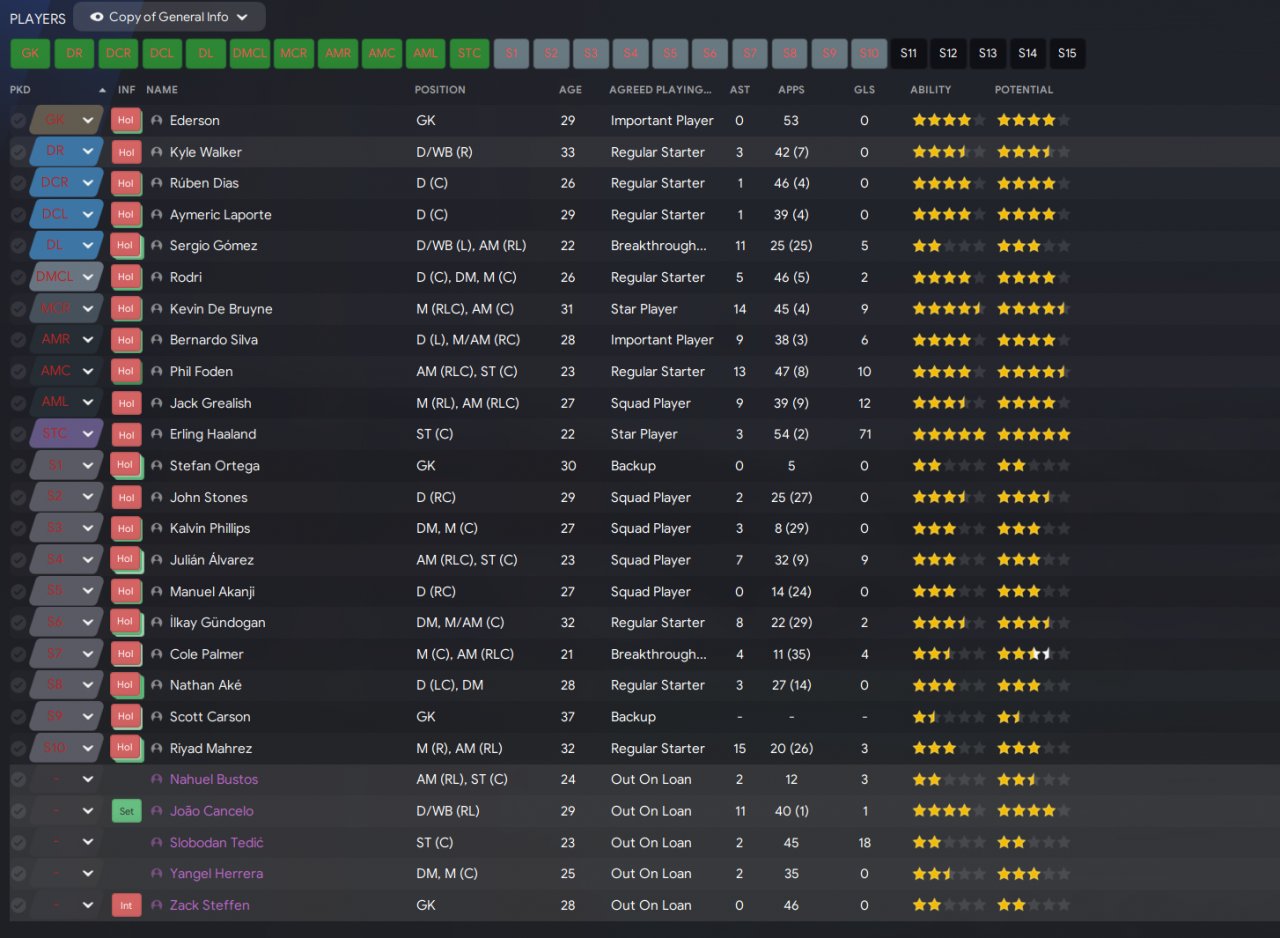The image size is (1280, 938).
Task: Open the GK picked-position dropdown on Ederson's row
Action: [67, 121]
